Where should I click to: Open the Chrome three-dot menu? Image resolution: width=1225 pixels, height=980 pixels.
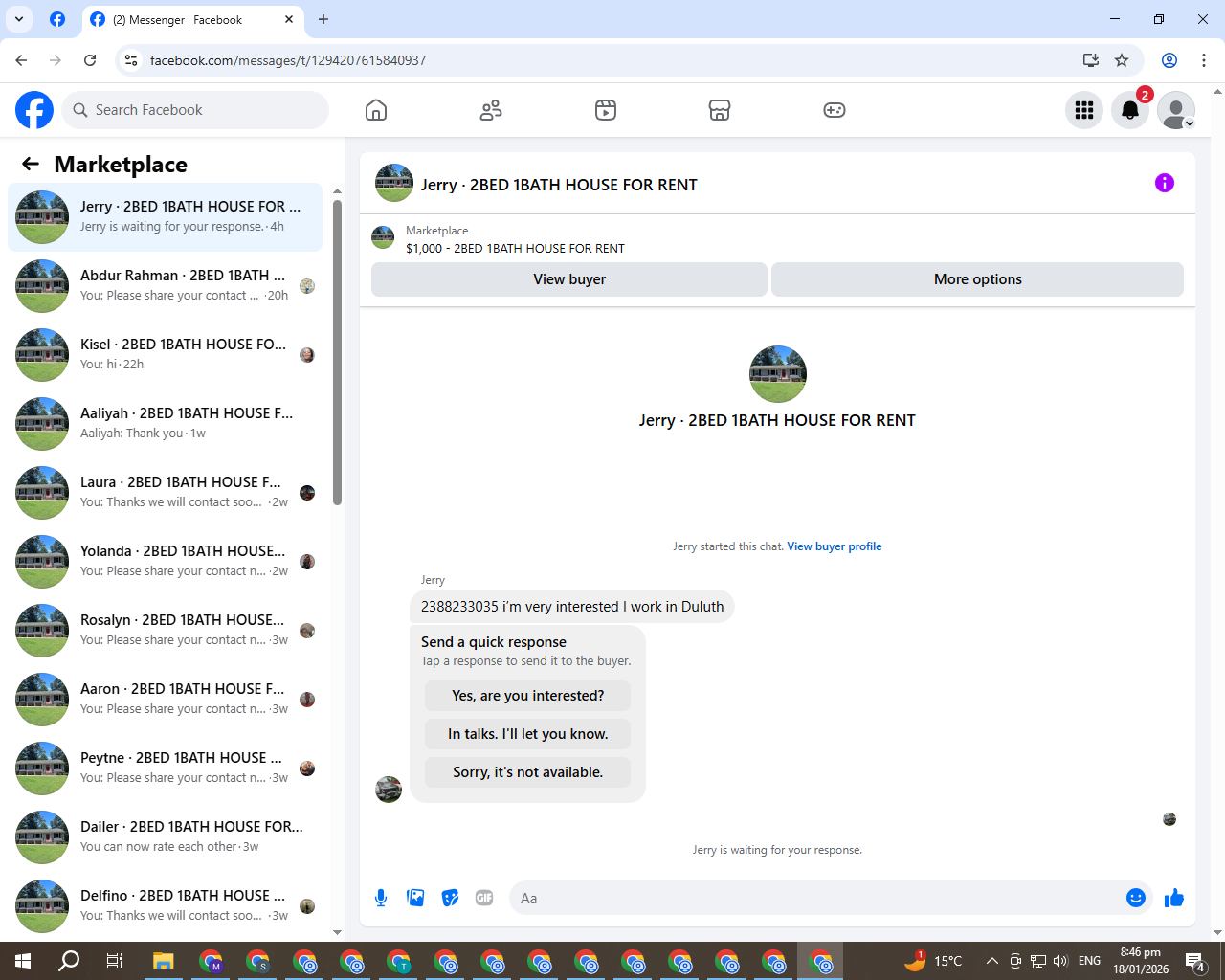pyautogui.click(x=1204, y=60)
